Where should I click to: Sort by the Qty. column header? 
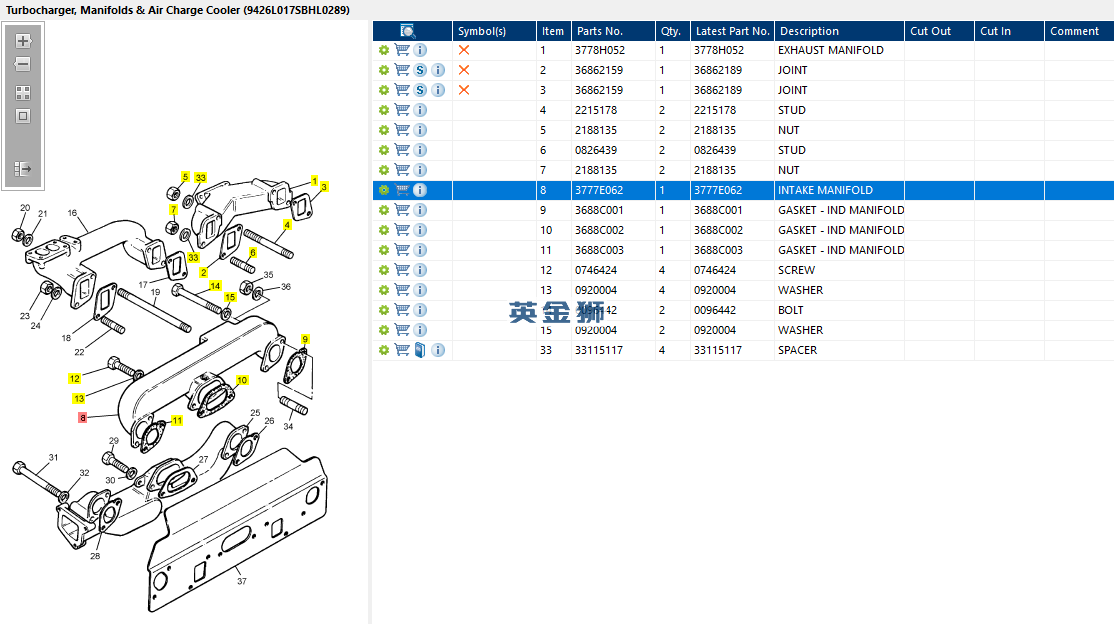coord(672,31)
